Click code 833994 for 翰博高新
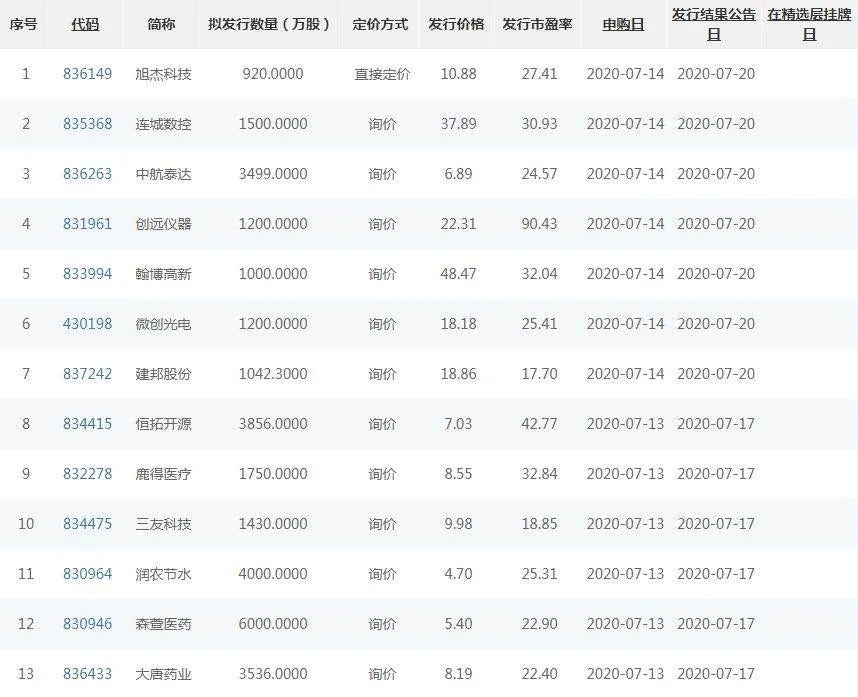 (87, 274)
